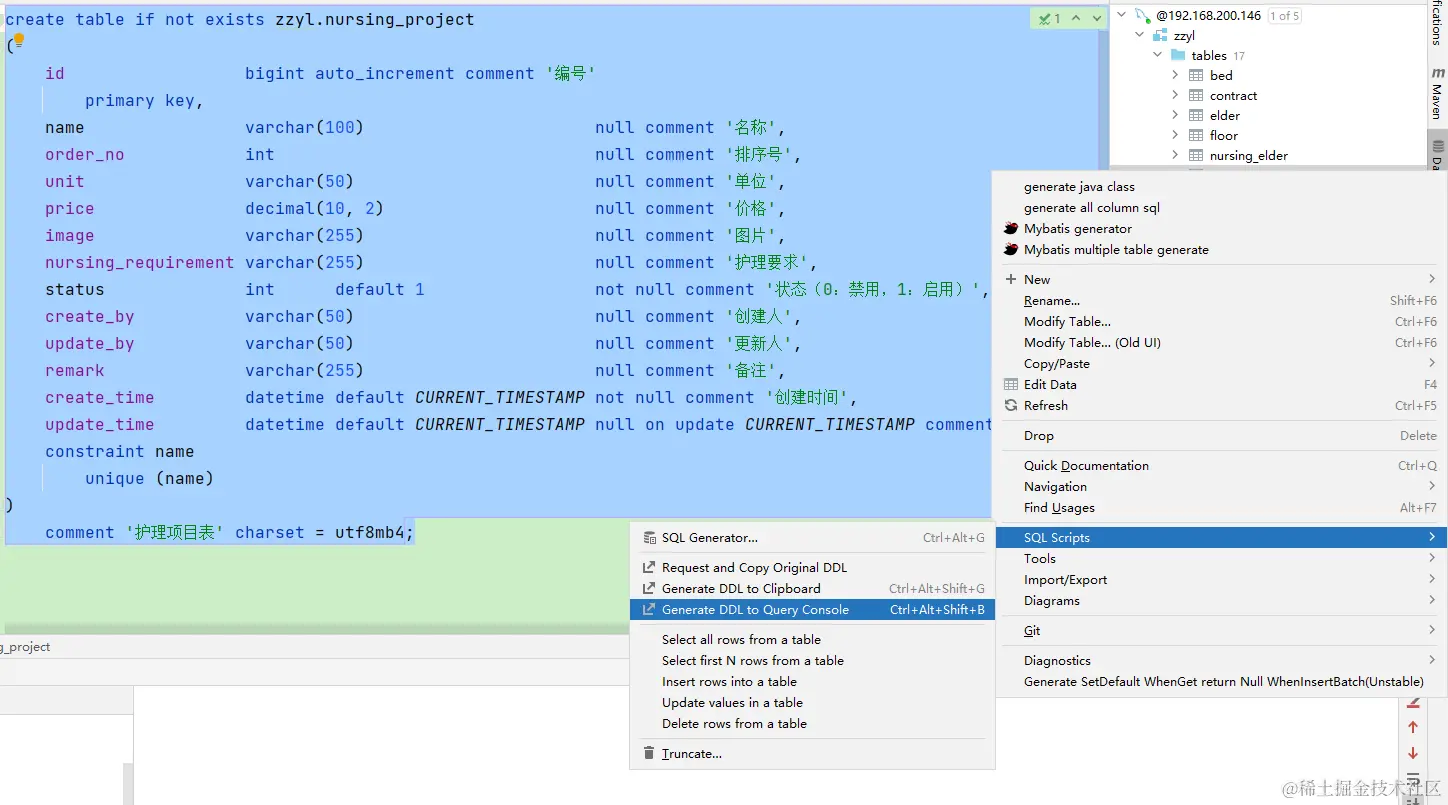The width and height of the screenshot is (1448, 805).
Task: Open the New submenu
Action: point(1221,280)
